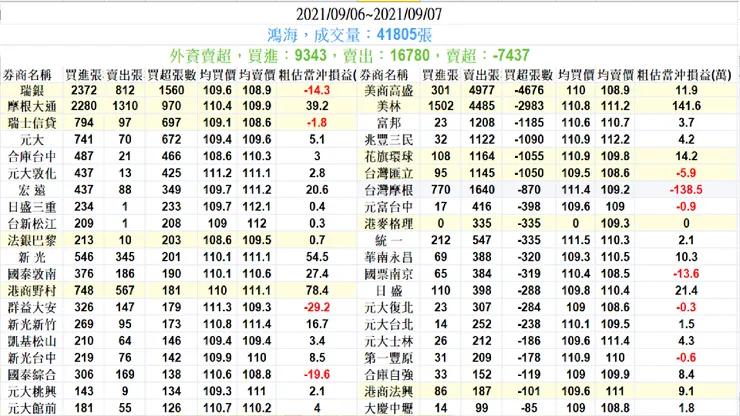Select the 統一 broker name cell

tap(389, 240)
